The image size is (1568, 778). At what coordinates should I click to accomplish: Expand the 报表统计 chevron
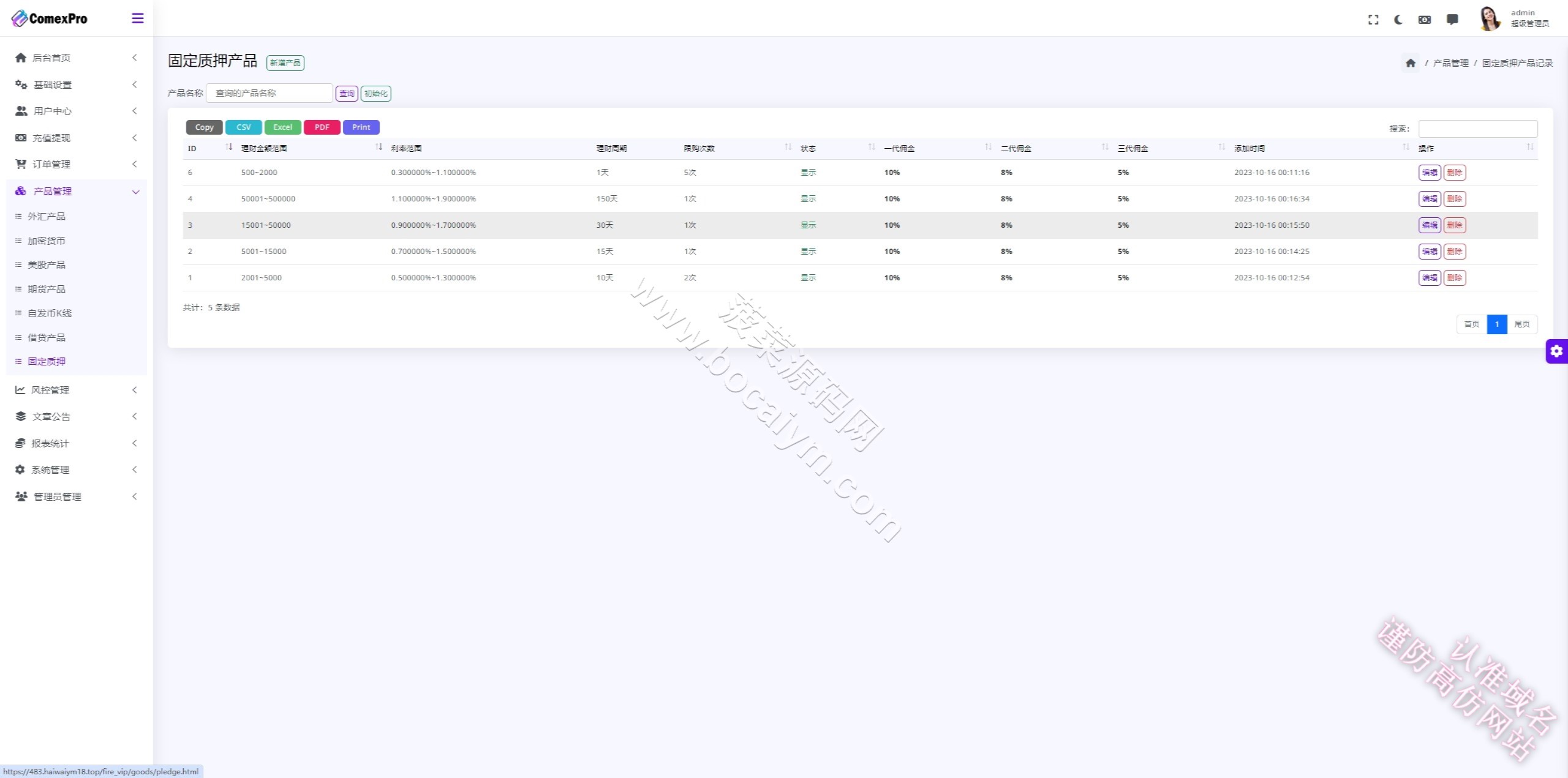click(x=135, y=443)
